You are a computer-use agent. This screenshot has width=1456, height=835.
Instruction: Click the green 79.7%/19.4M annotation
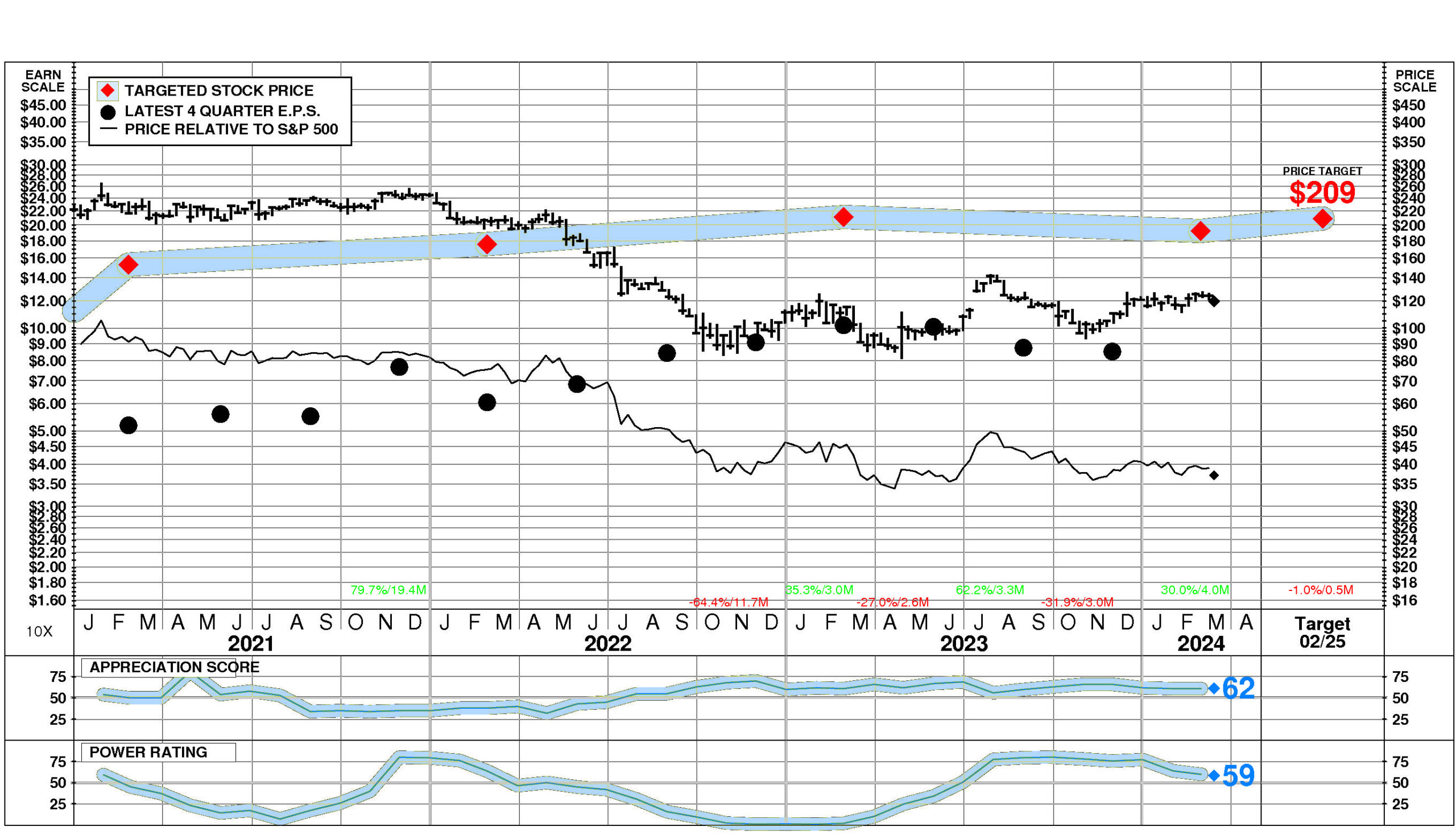pos(388,589)
